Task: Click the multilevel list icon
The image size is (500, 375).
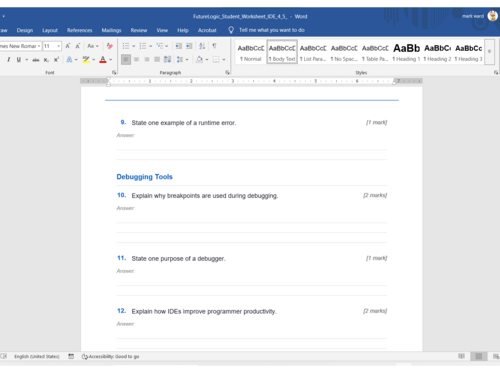Action: pyautogui.click(x=160, y=46)
